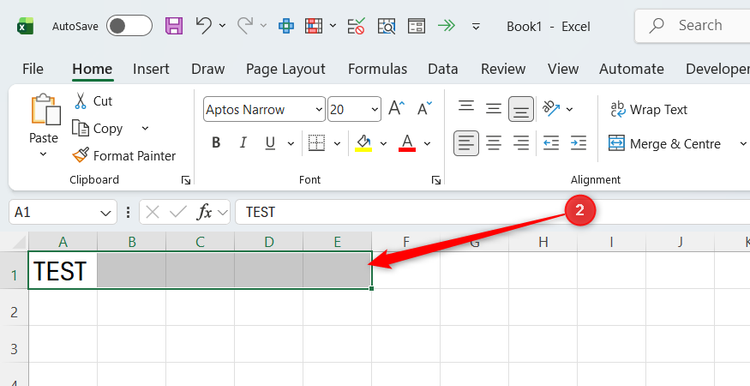Open Customize Quick Access Toolbar dropdown

[475, 26]
